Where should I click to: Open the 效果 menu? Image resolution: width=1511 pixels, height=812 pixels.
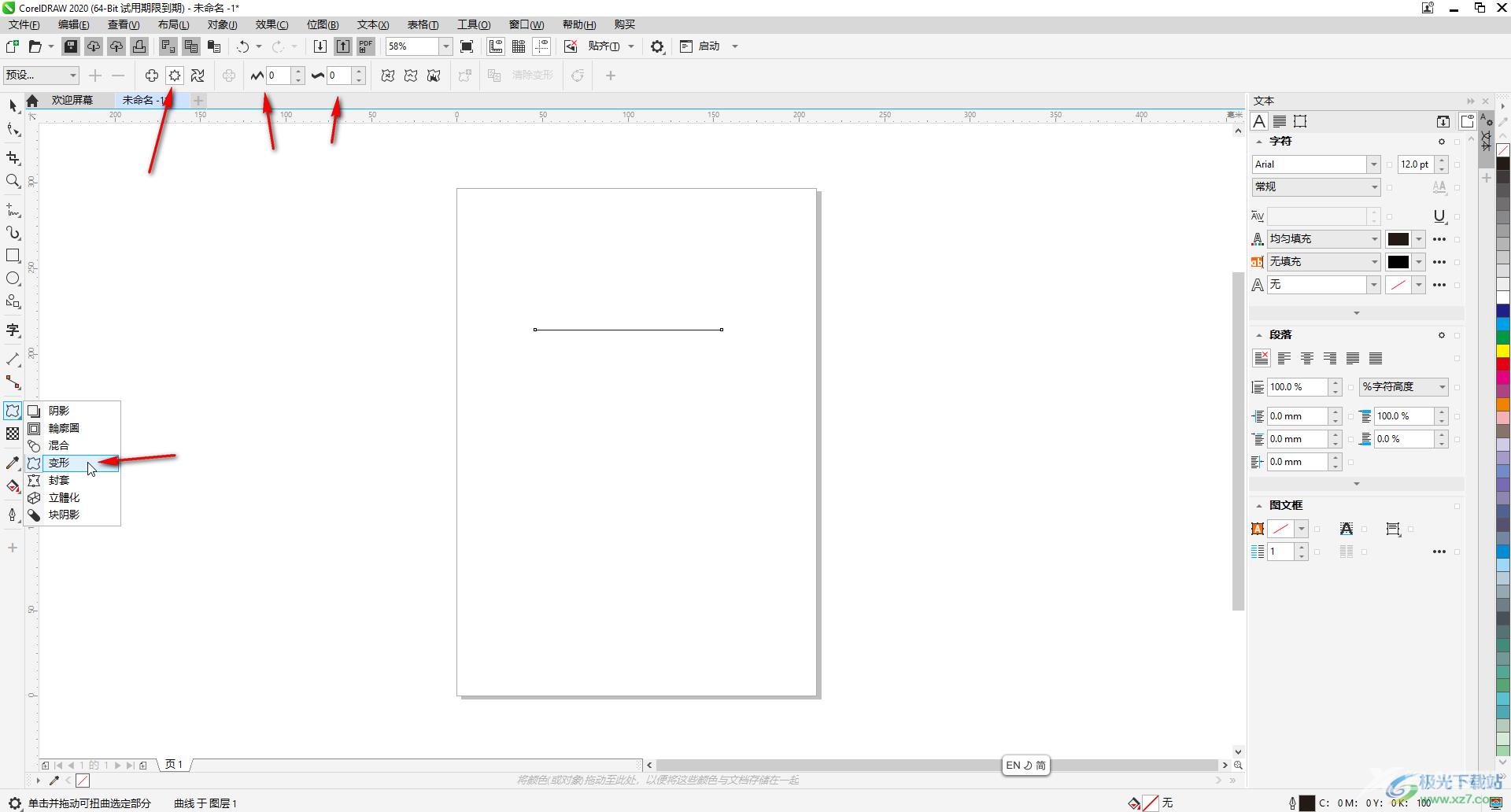tap(272, 24)
